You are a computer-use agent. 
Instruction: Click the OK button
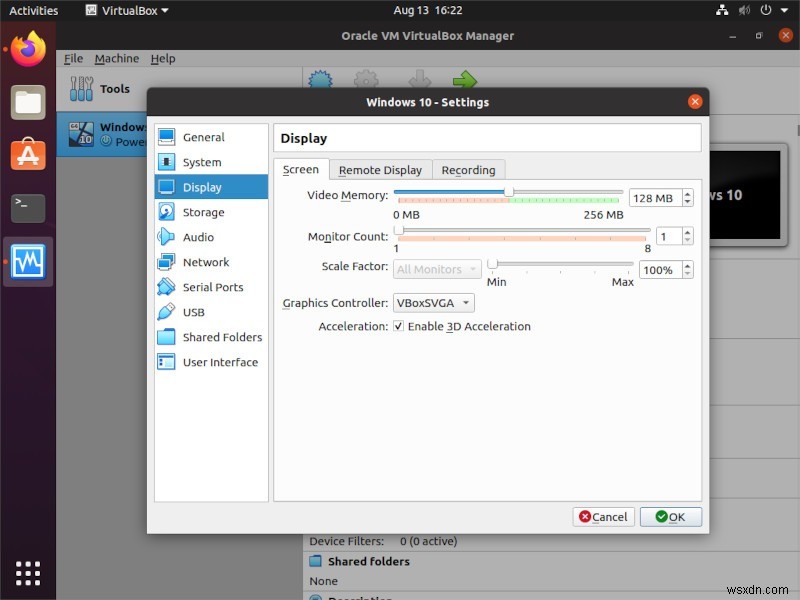coord(670,517)
